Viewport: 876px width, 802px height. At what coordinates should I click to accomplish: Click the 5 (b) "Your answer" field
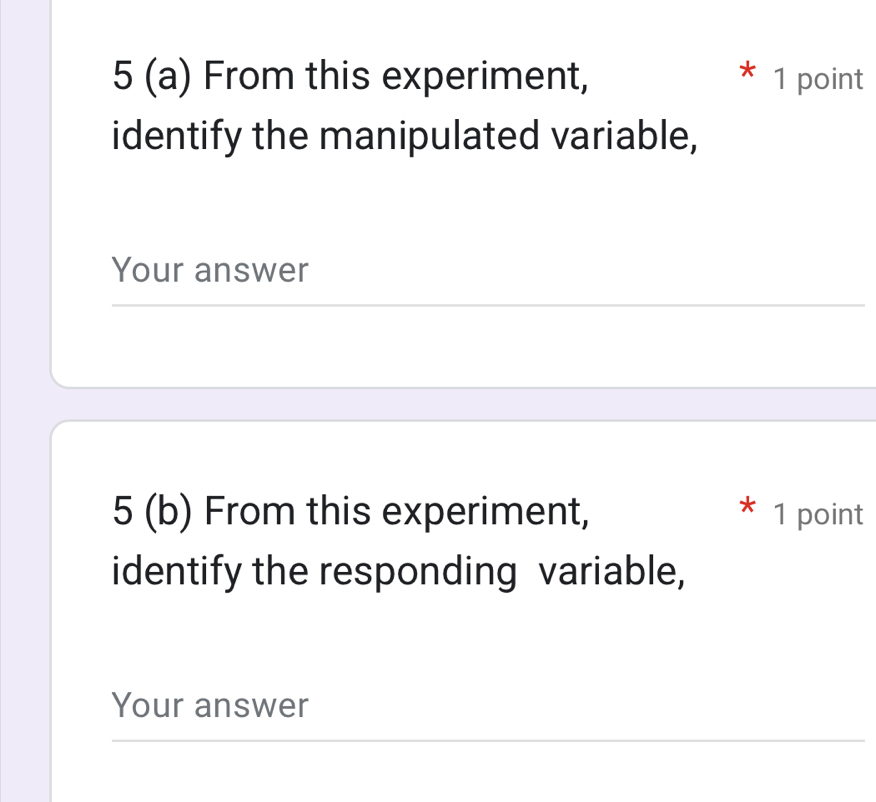click(x=487, y=707)
